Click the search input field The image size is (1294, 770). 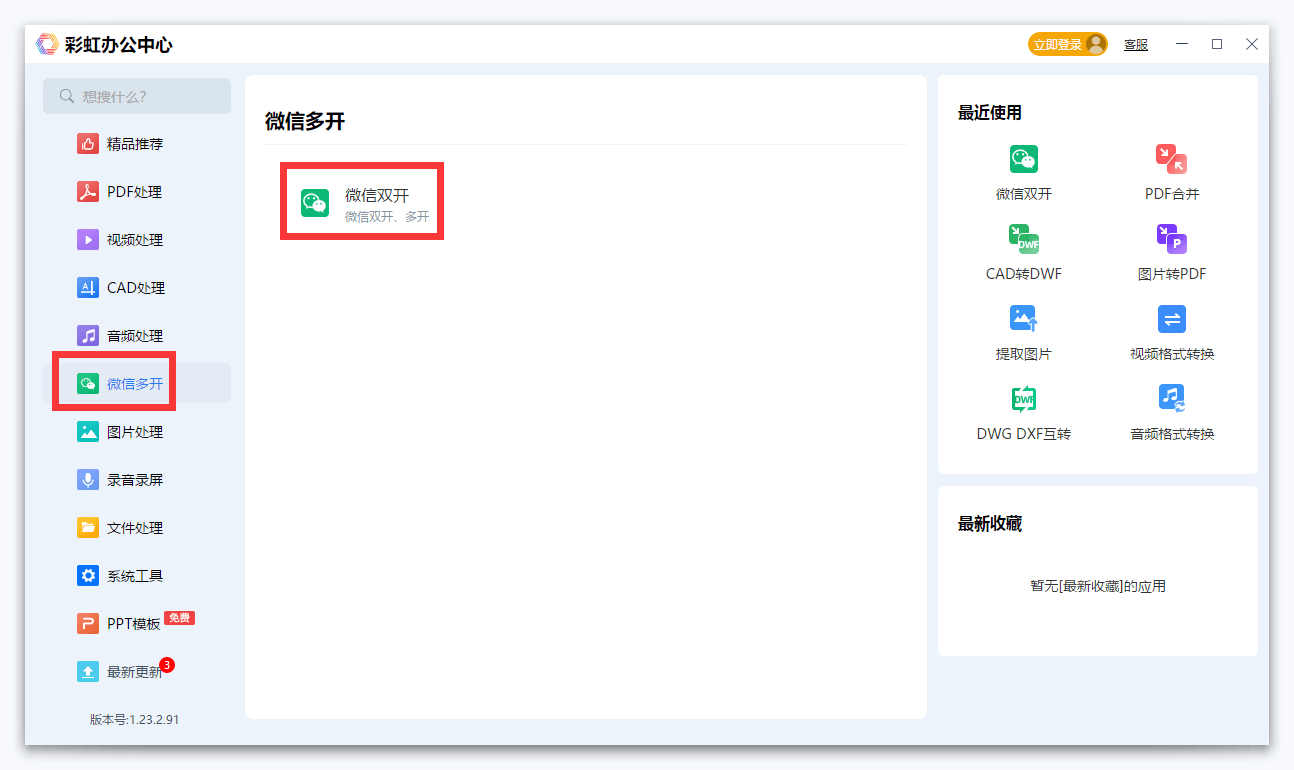coord(136,96)
